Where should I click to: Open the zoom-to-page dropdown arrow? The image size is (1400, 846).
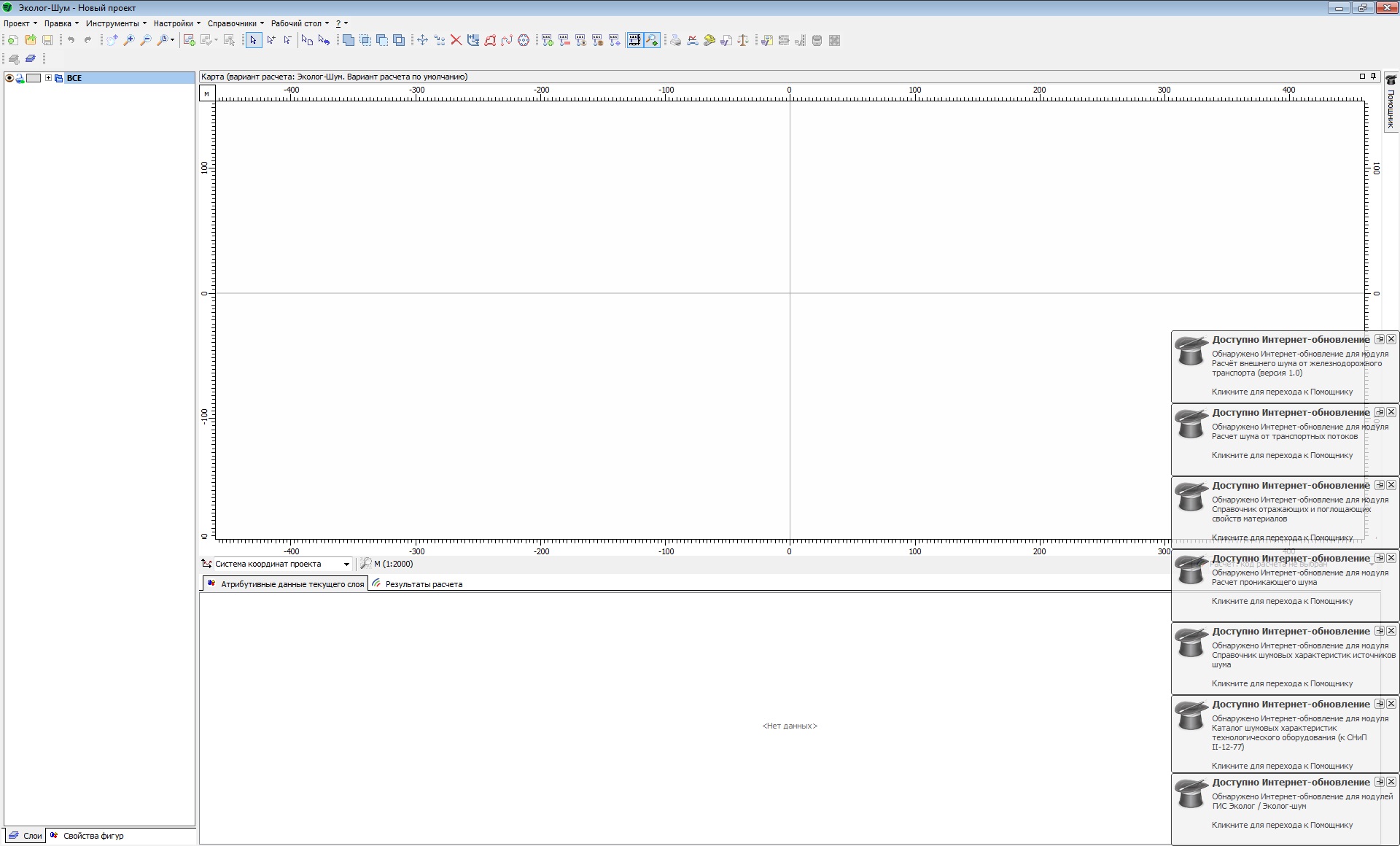(x=173, y=41)
